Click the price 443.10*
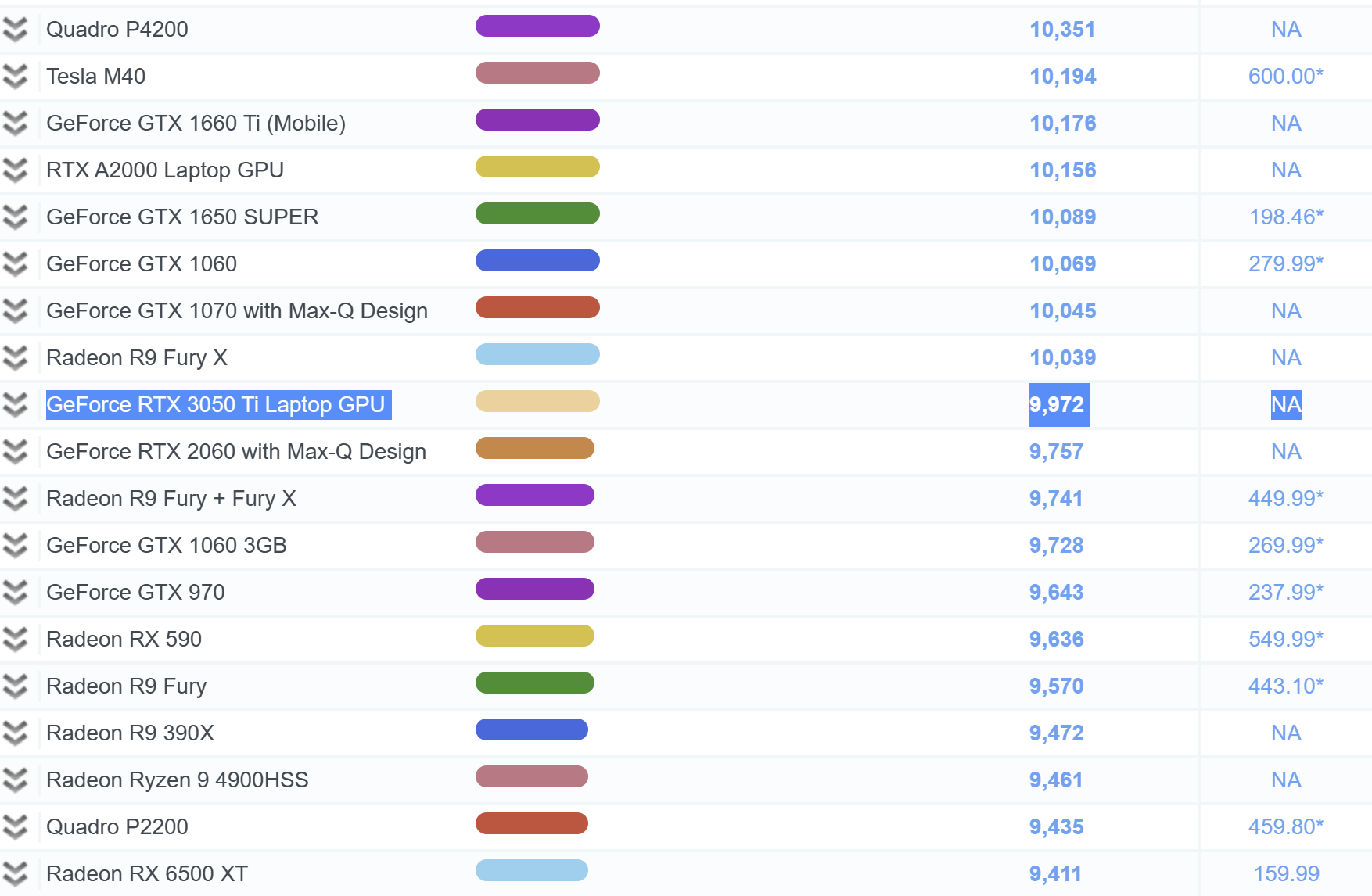1372x896 pixels. click(1286, 686)
